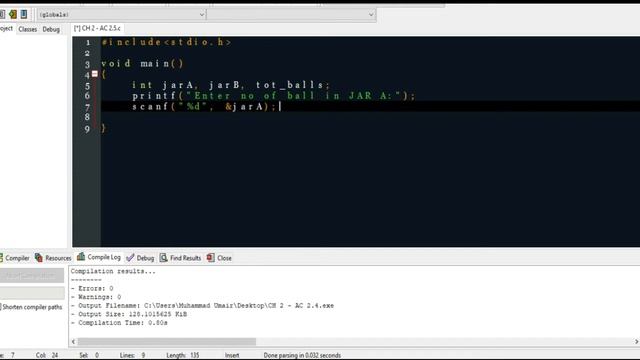Click line number 6 in the gutter
Image resolution: width=640 pixels, height=360 pixels.
pos(87,96)
